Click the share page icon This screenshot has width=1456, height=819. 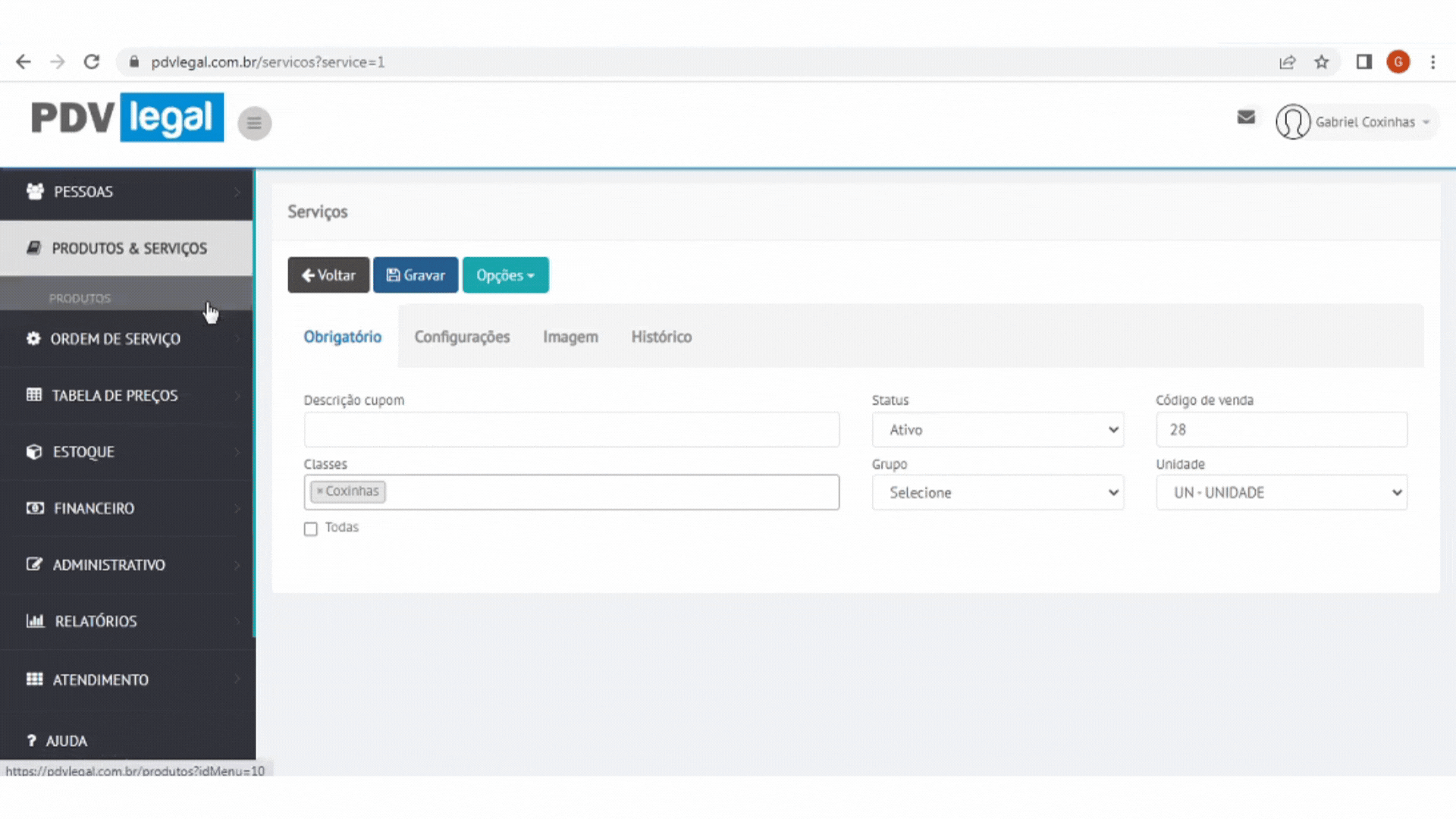coord(1287,62)
